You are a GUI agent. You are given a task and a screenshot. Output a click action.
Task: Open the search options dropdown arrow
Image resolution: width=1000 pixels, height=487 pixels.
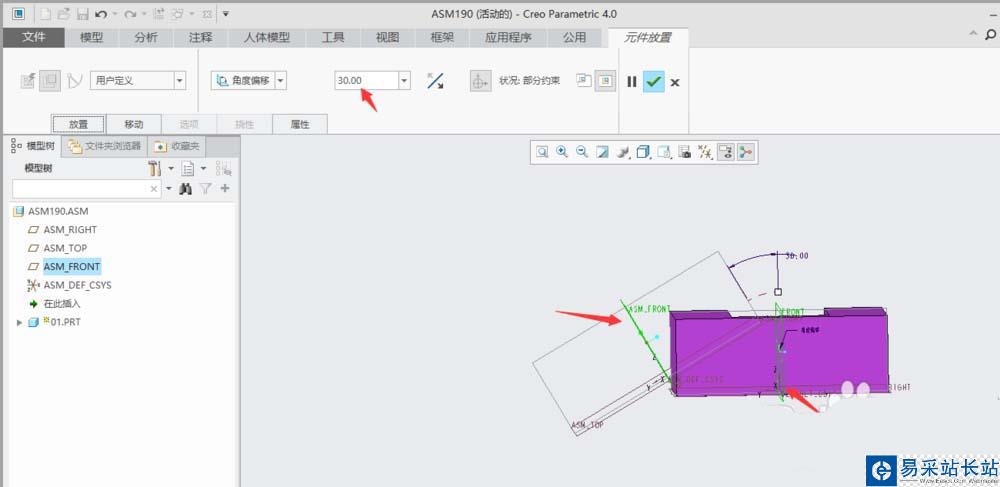click(x=168, y=189)
